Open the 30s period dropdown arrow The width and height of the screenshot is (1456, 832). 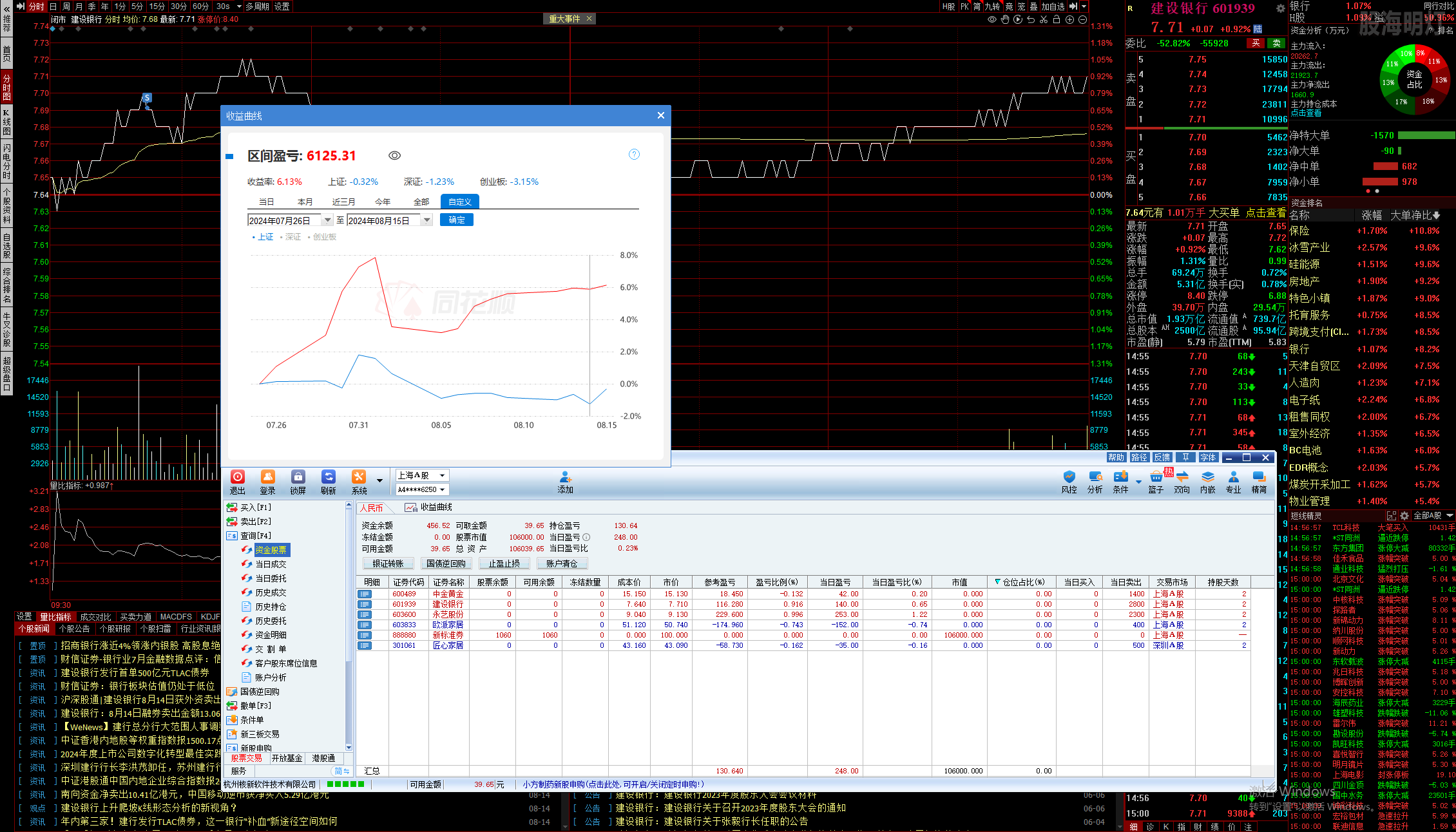pos(239,6)
